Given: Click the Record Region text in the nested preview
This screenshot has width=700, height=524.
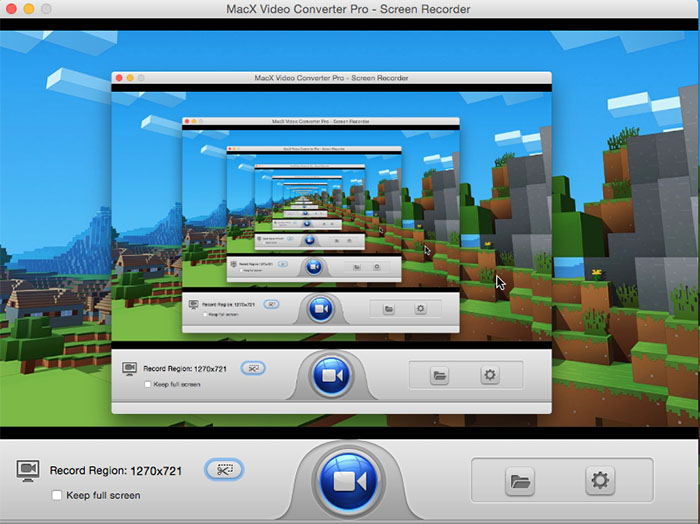Looking at the screenshot, I should coord(185,369).
